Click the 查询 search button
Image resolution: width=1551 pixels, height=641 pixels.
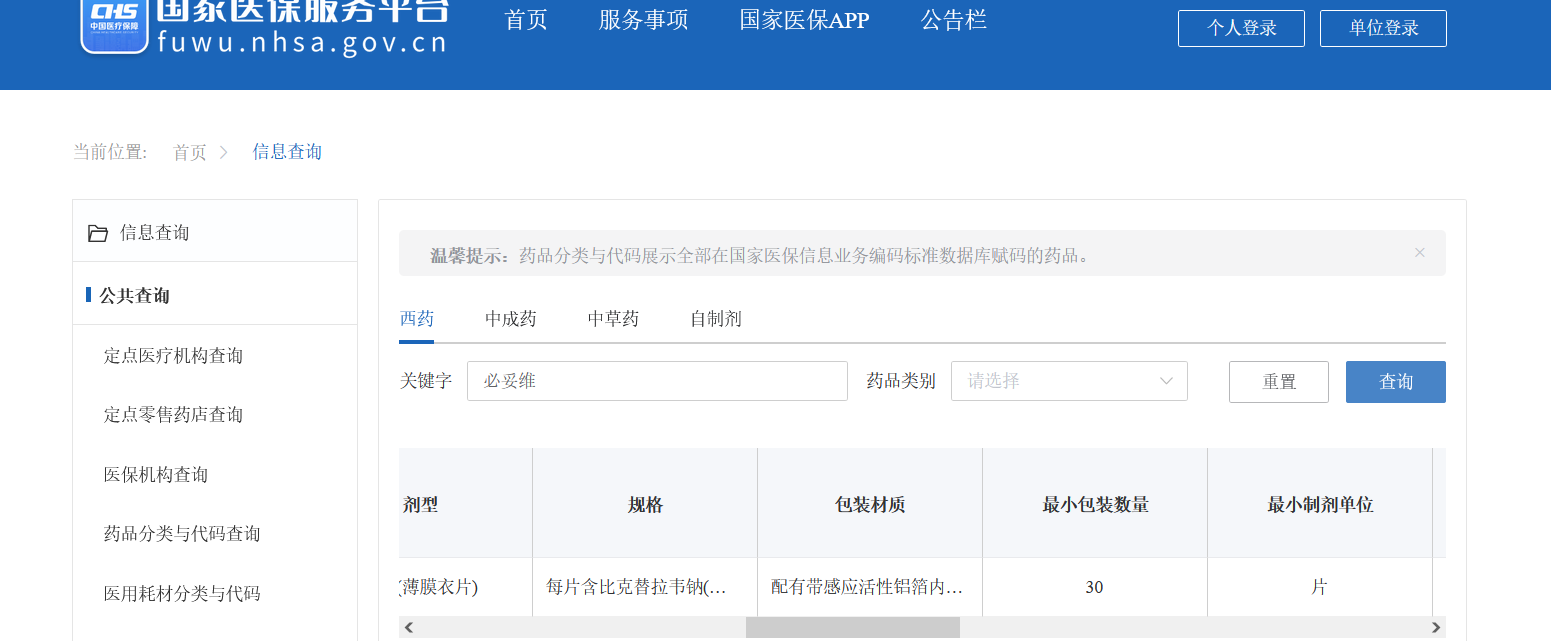coord(1395,382)
